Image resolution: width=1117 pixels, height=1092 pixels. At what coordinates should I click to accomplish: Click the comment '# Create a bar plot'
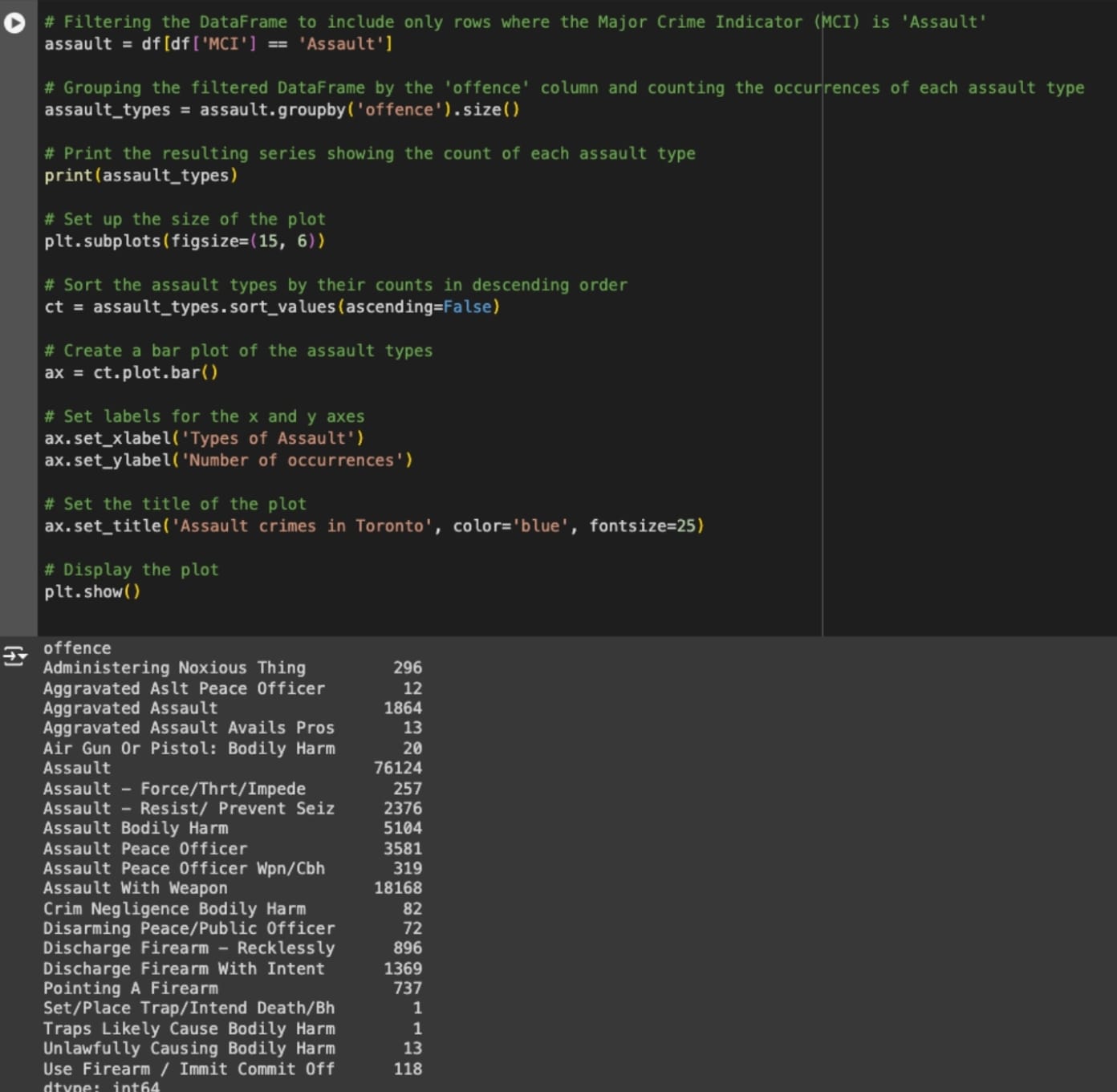coord(238,351)
